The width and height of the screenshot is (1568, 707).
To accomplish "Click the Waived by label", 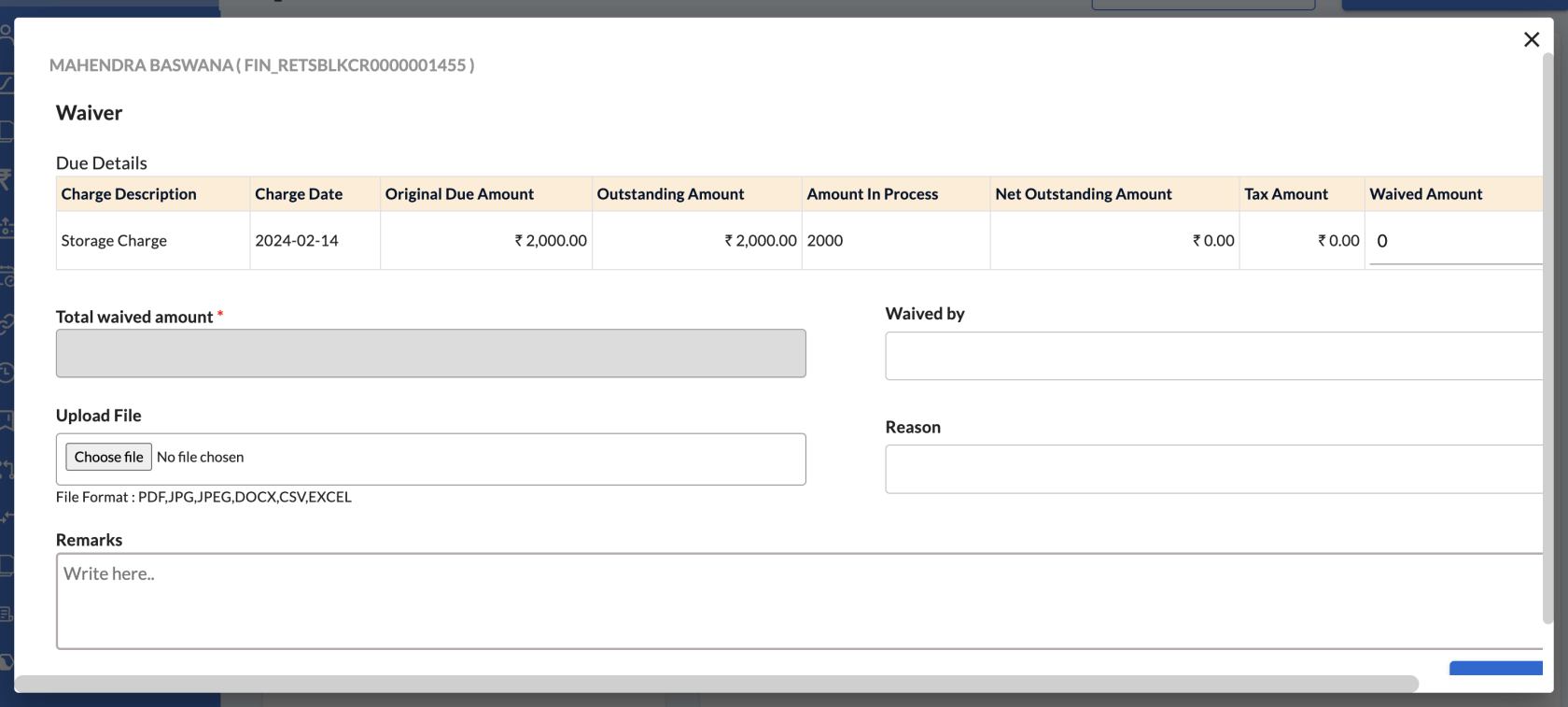I will (x=925, y=314).
